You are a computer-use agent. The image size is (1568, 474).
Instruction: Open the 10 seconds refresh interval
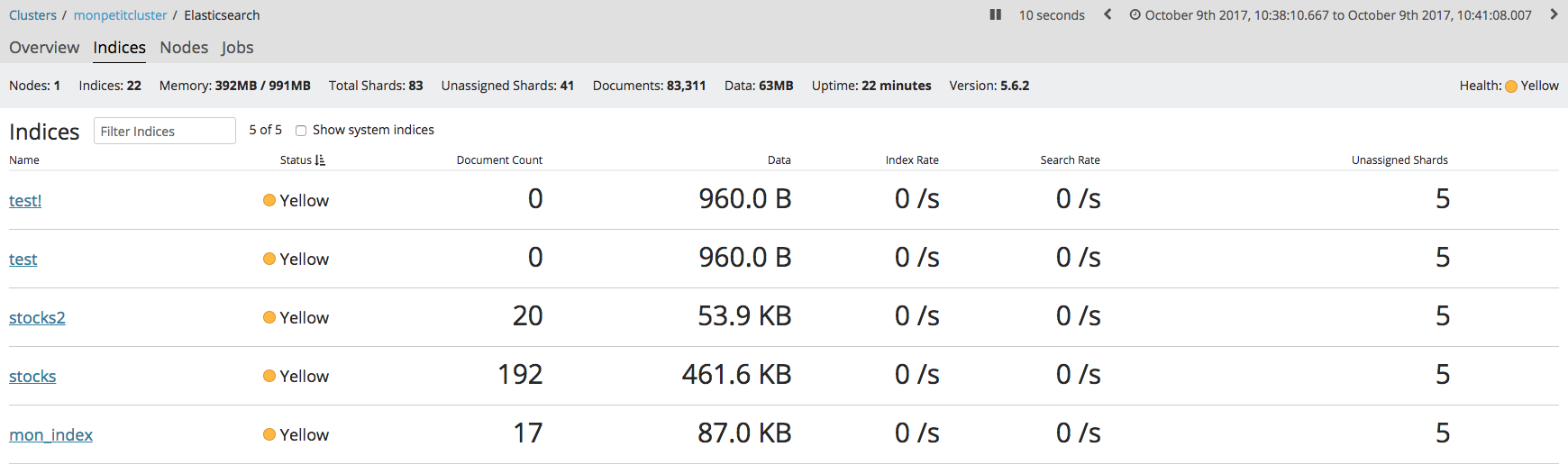[1052, 15]
